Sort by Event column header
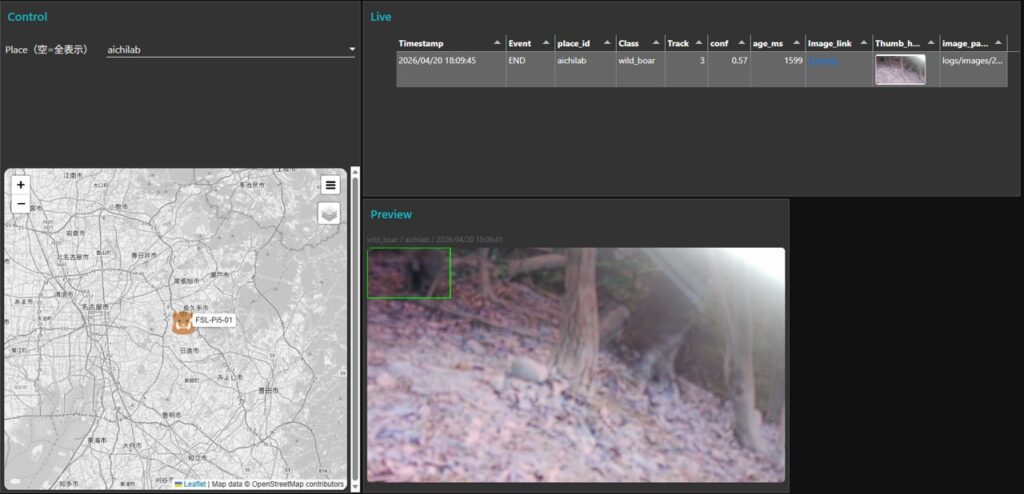This screenshot has width=1024, height=494. (520, 43)
